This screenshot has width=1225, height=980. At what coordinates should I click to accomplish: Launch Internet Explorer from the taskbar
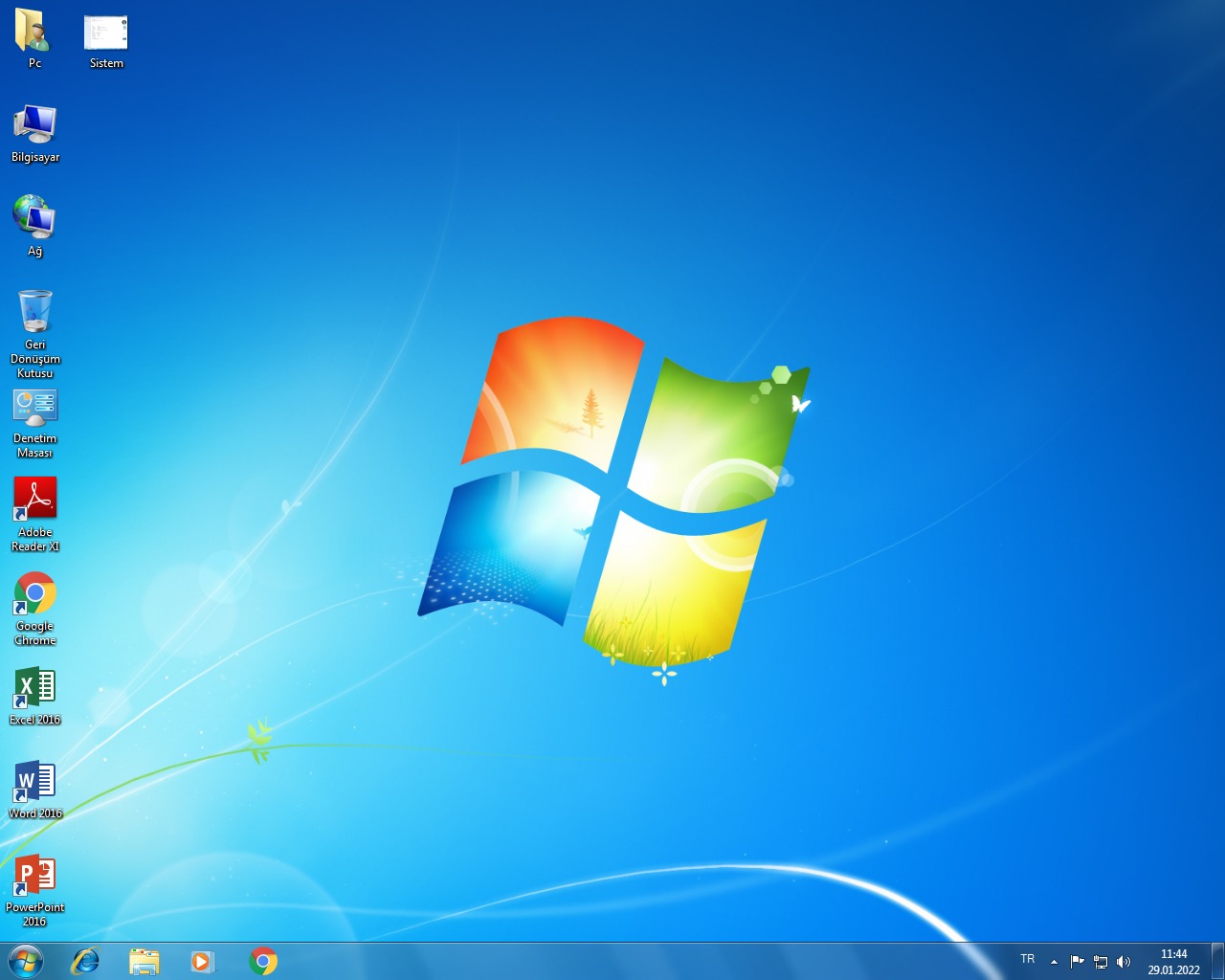click(85, 961)
